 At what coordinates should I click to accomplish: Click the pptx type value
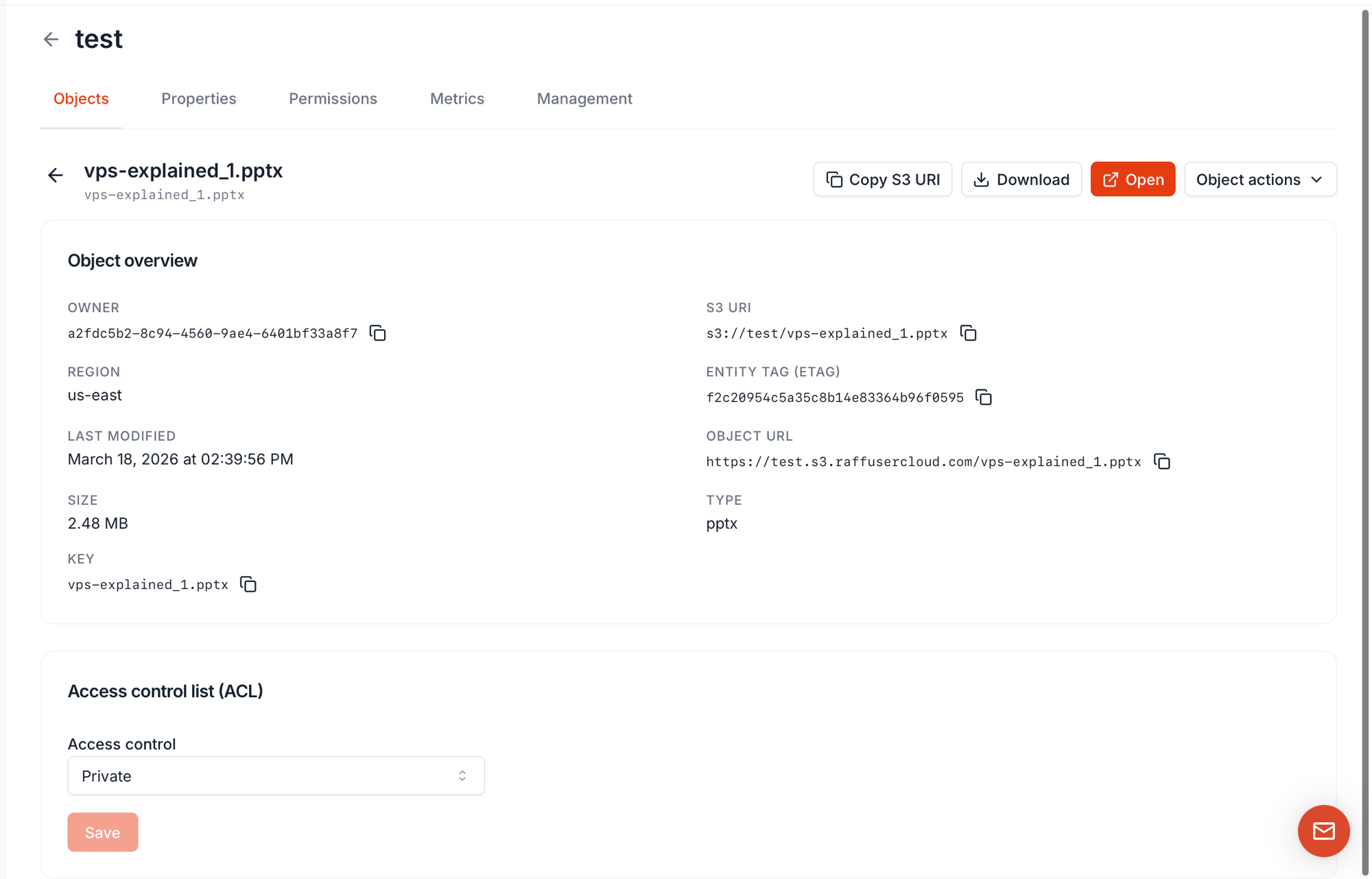coord(722,524)
